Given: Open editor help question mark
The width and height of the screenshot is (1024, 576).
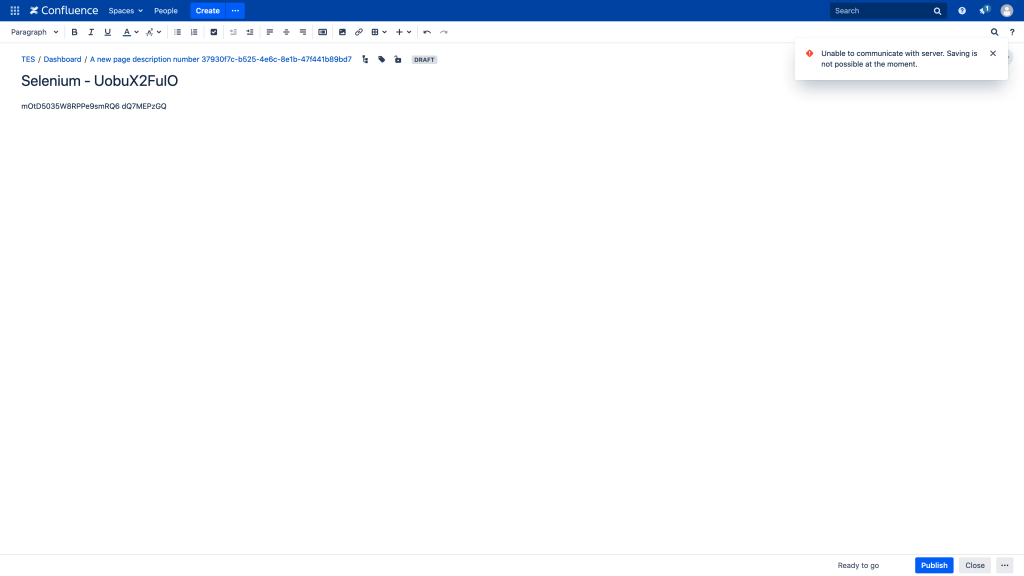Looking at the screenshot, I should click(1012, 32).
